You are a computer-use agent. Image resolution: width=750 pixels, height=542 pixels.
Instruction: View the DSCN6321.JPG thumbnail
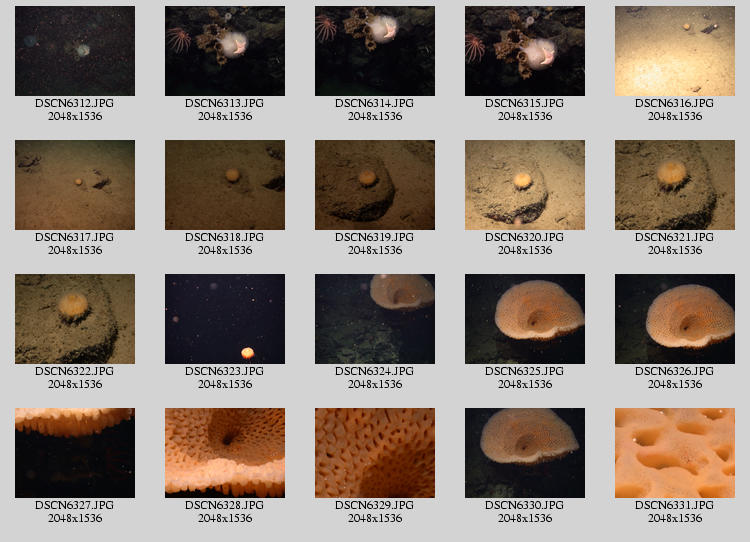675,185
